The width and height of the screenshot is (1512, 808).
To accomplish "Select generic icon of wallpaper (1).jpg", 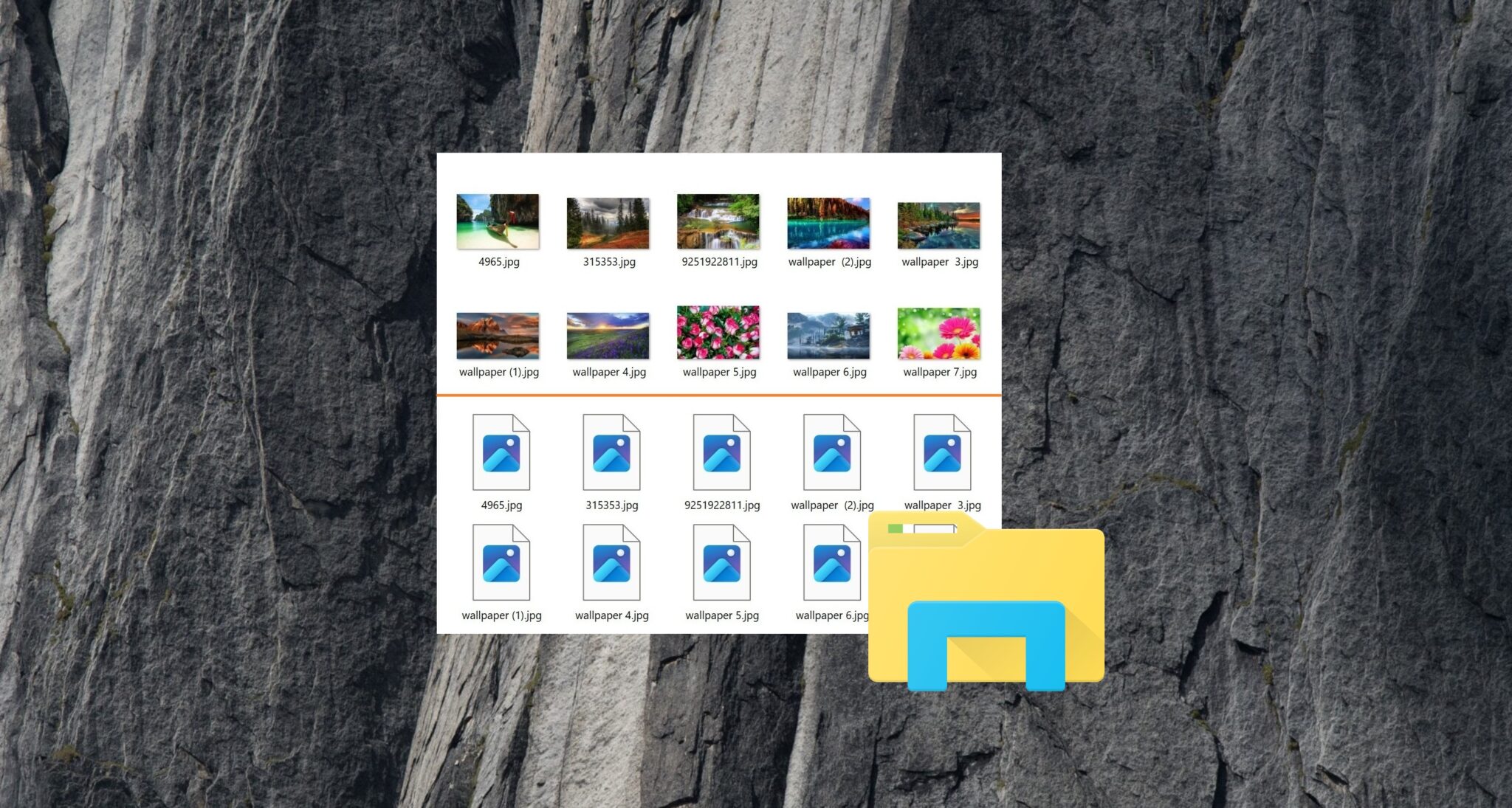I will 501,562.
